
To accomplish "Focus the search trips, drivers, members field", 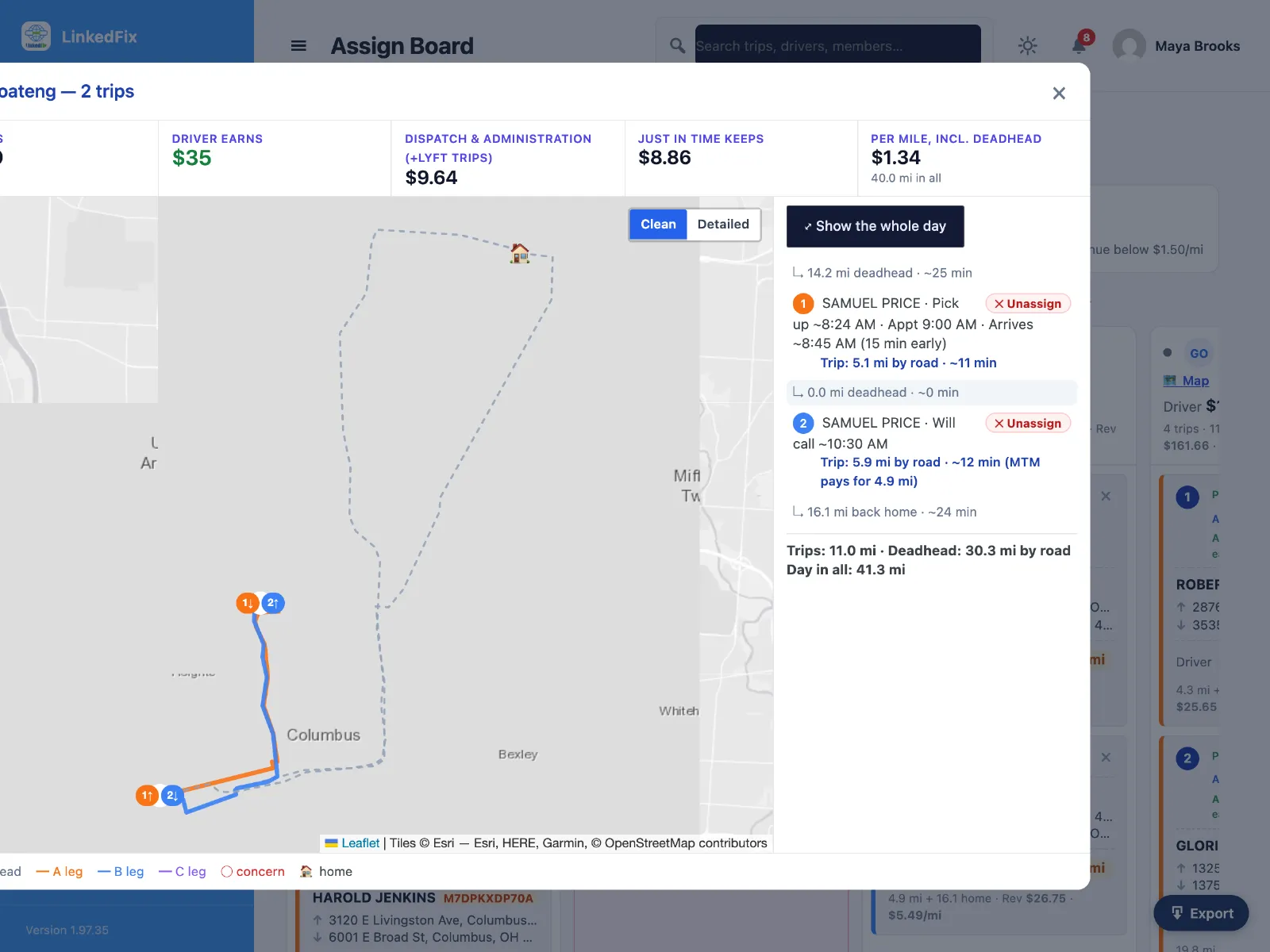I will (838, 46).
